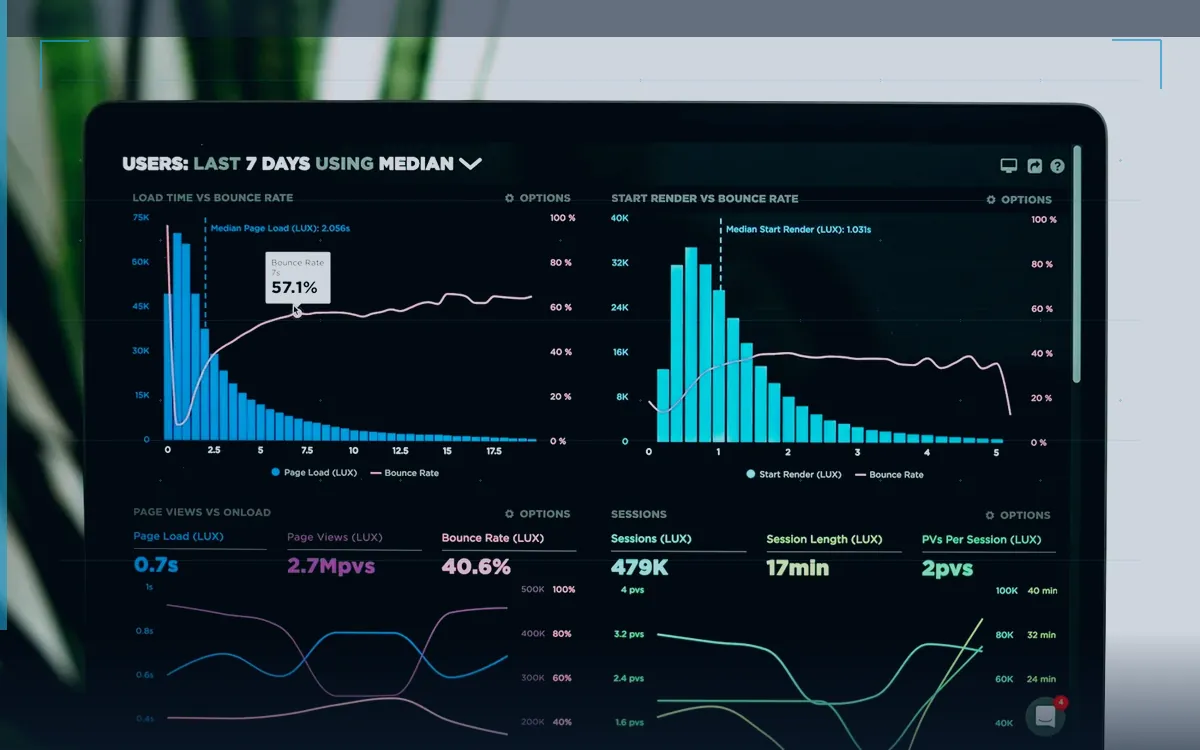Open OPTIONS for Start Render vs Bounce Rate
This screenshot has width=1200, height=750.
1019,200
